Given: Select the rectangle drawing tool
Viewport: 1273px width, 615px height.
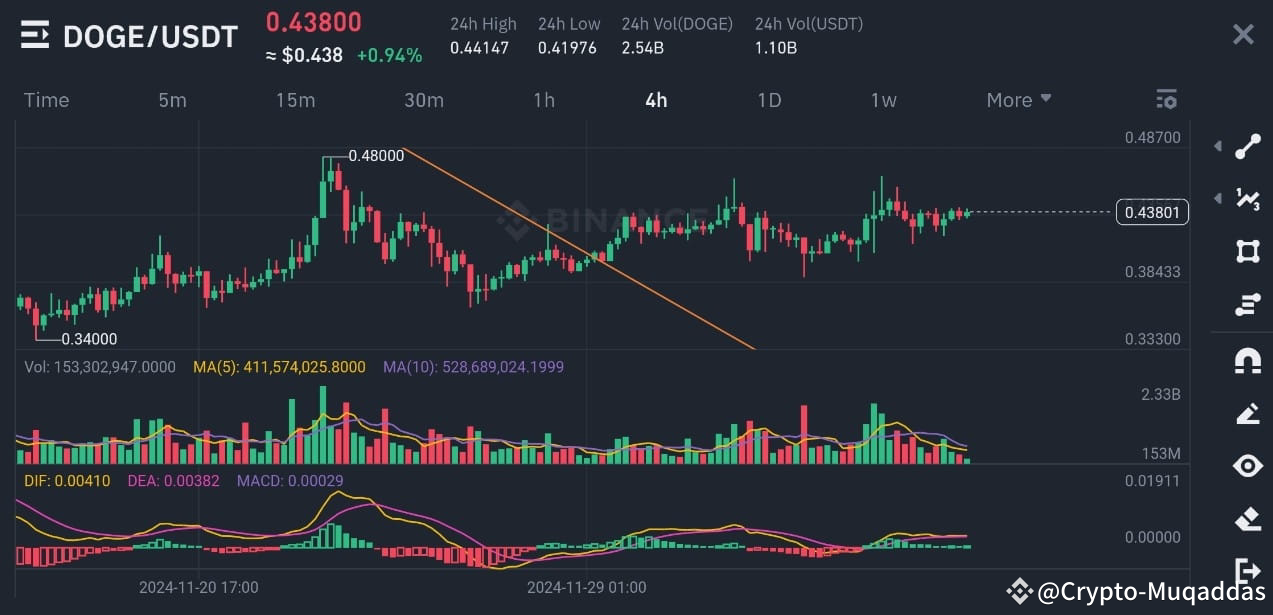Looking at the screenshot, I should (1247, 251).
